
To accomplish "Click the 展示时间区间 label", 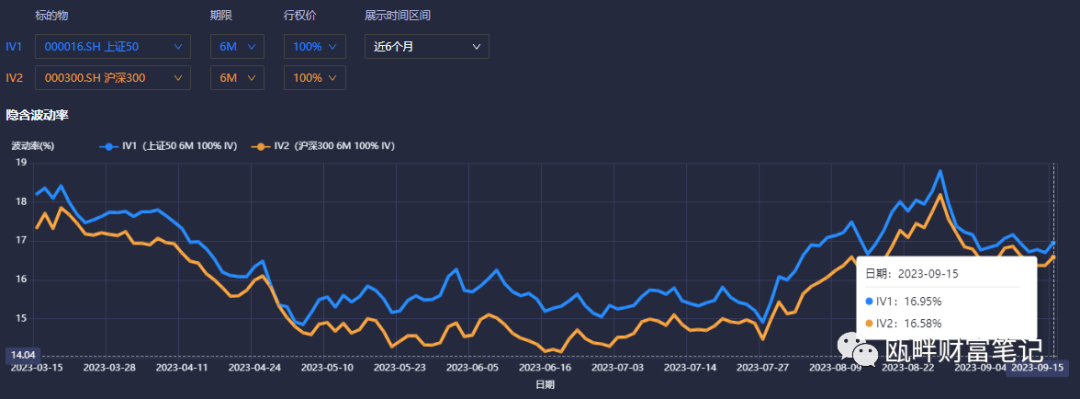I will [x=397, y=15].
